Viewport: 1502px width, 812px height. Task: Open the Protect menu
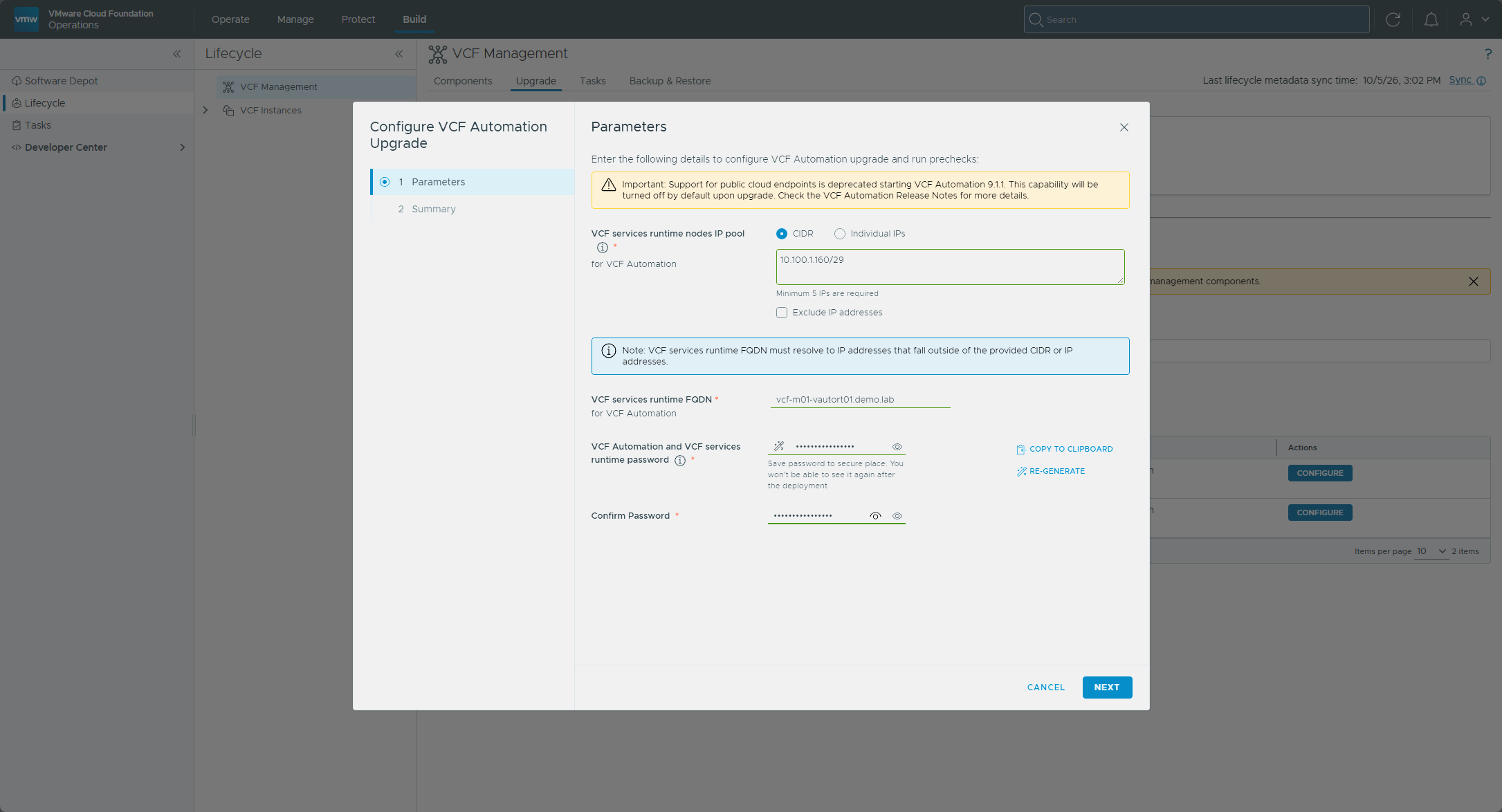pos(358,19)
